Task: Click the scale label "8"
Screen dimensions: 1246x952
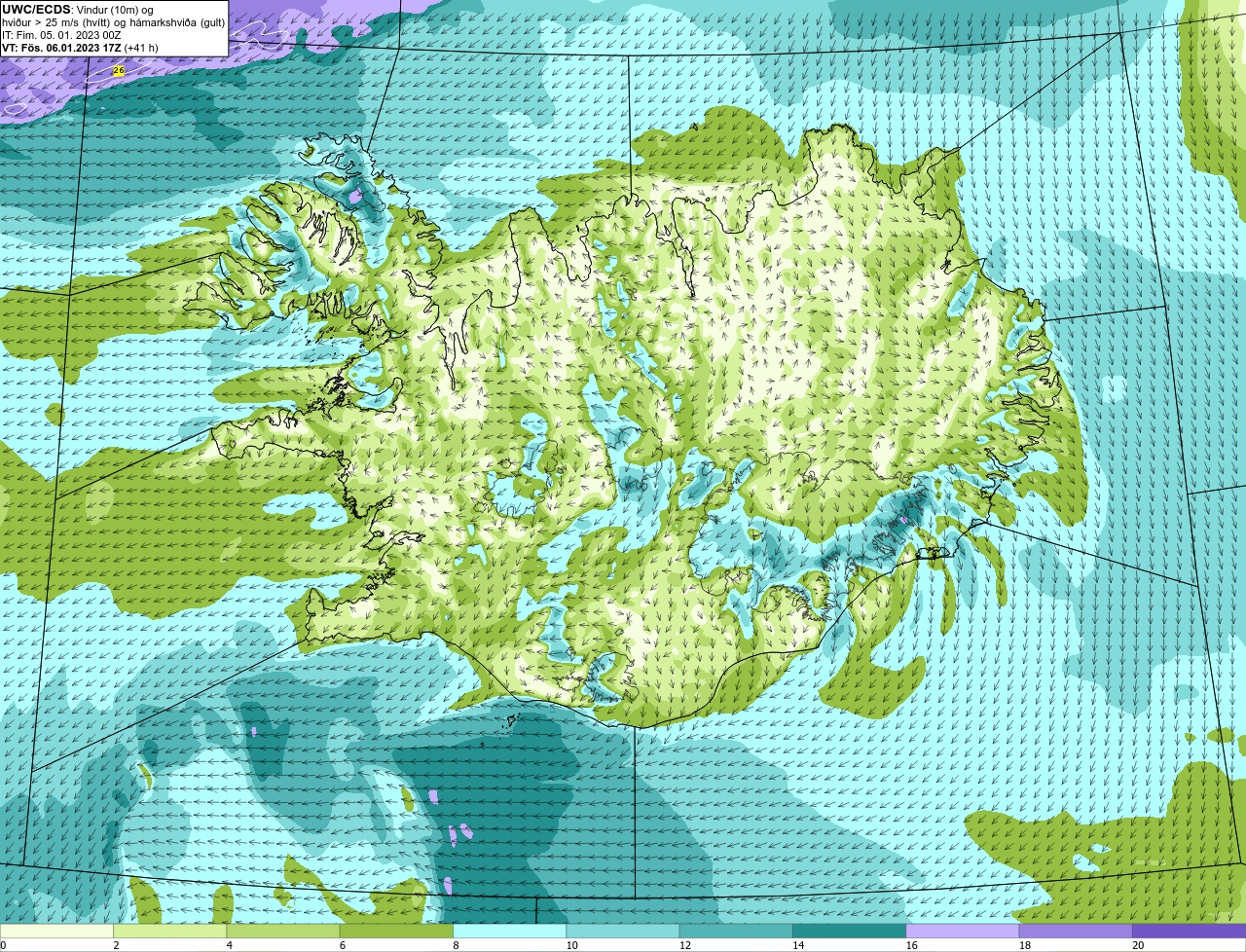Action: (x=456, y=945)
